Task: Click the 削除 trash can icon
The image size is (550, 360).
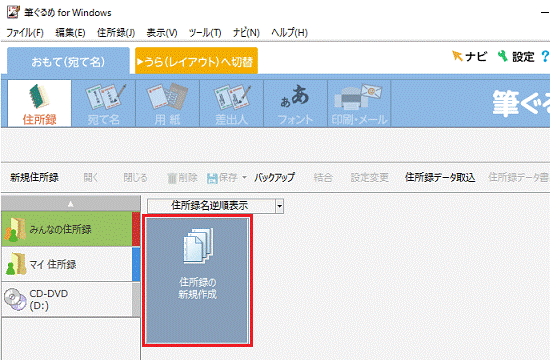Action: coord(171,178)
